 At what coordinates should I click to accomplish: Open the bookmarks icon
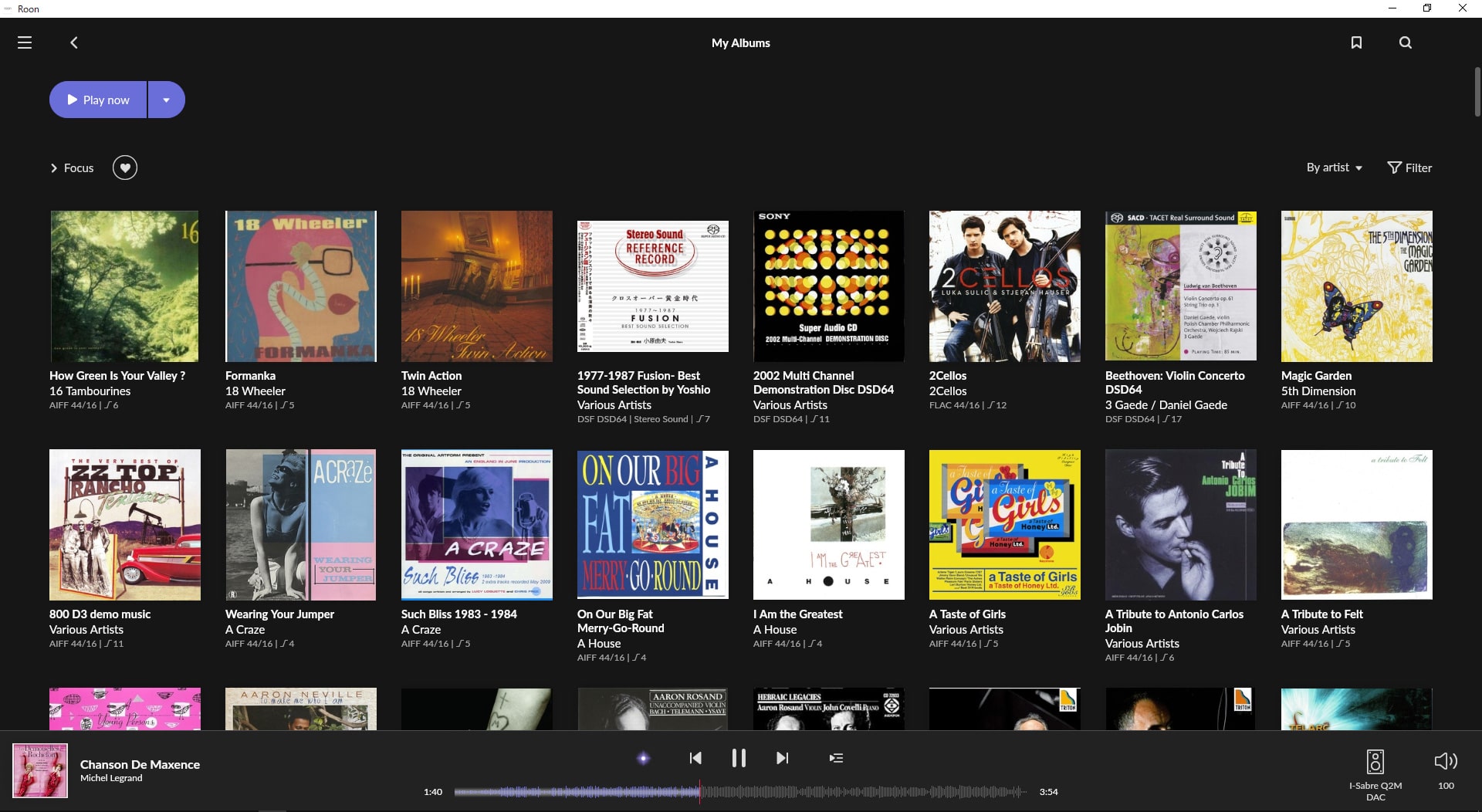coord(1356,42)
